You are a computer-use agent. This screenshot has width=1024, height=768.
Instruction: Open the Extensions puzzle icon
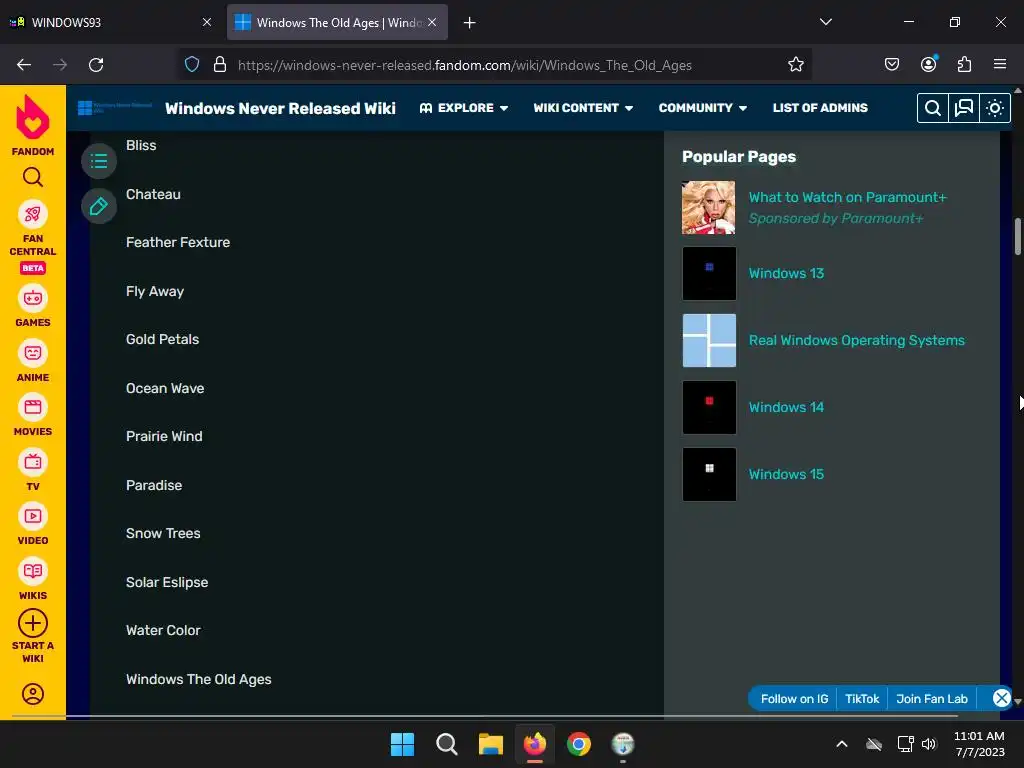tap(964, 65)
